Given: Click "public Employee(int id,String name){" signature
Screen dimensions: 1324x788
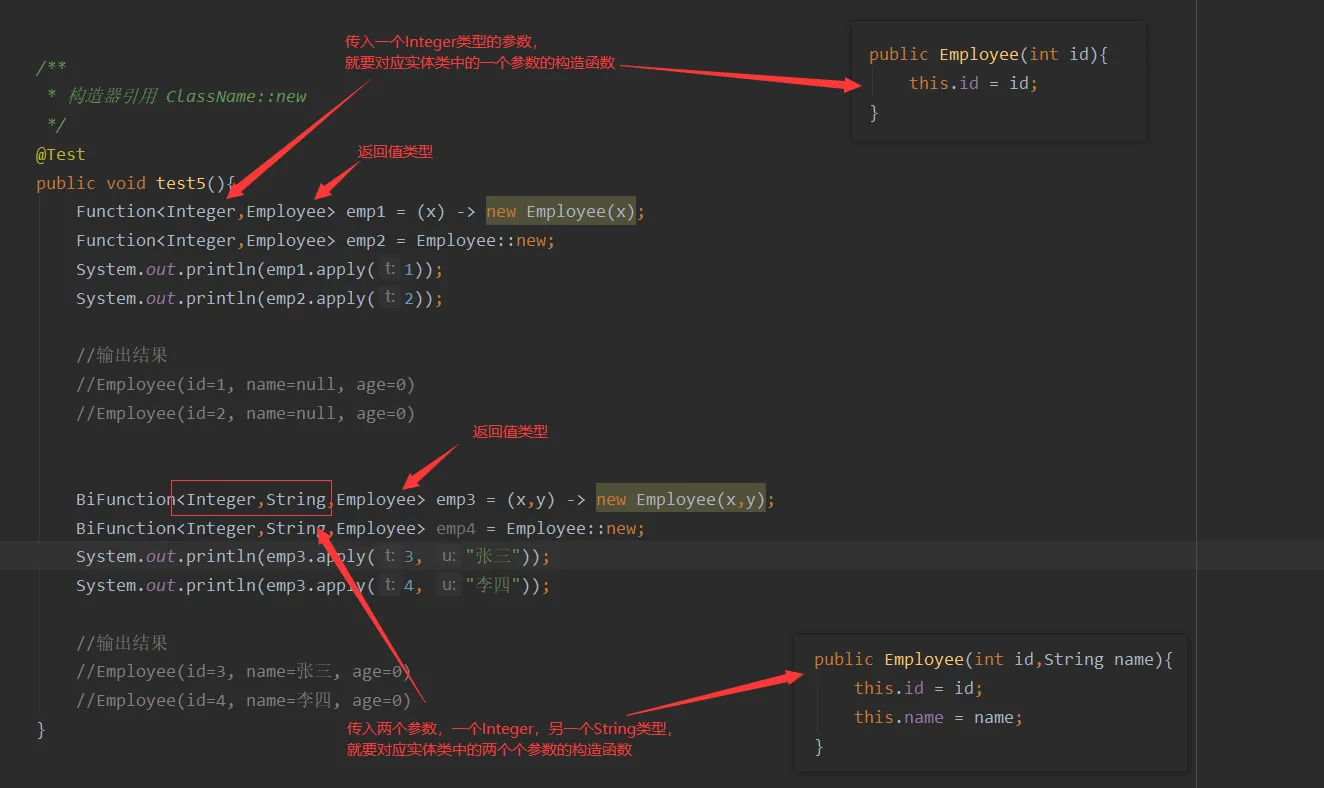Looking at the screenshot, I should 993,660.
